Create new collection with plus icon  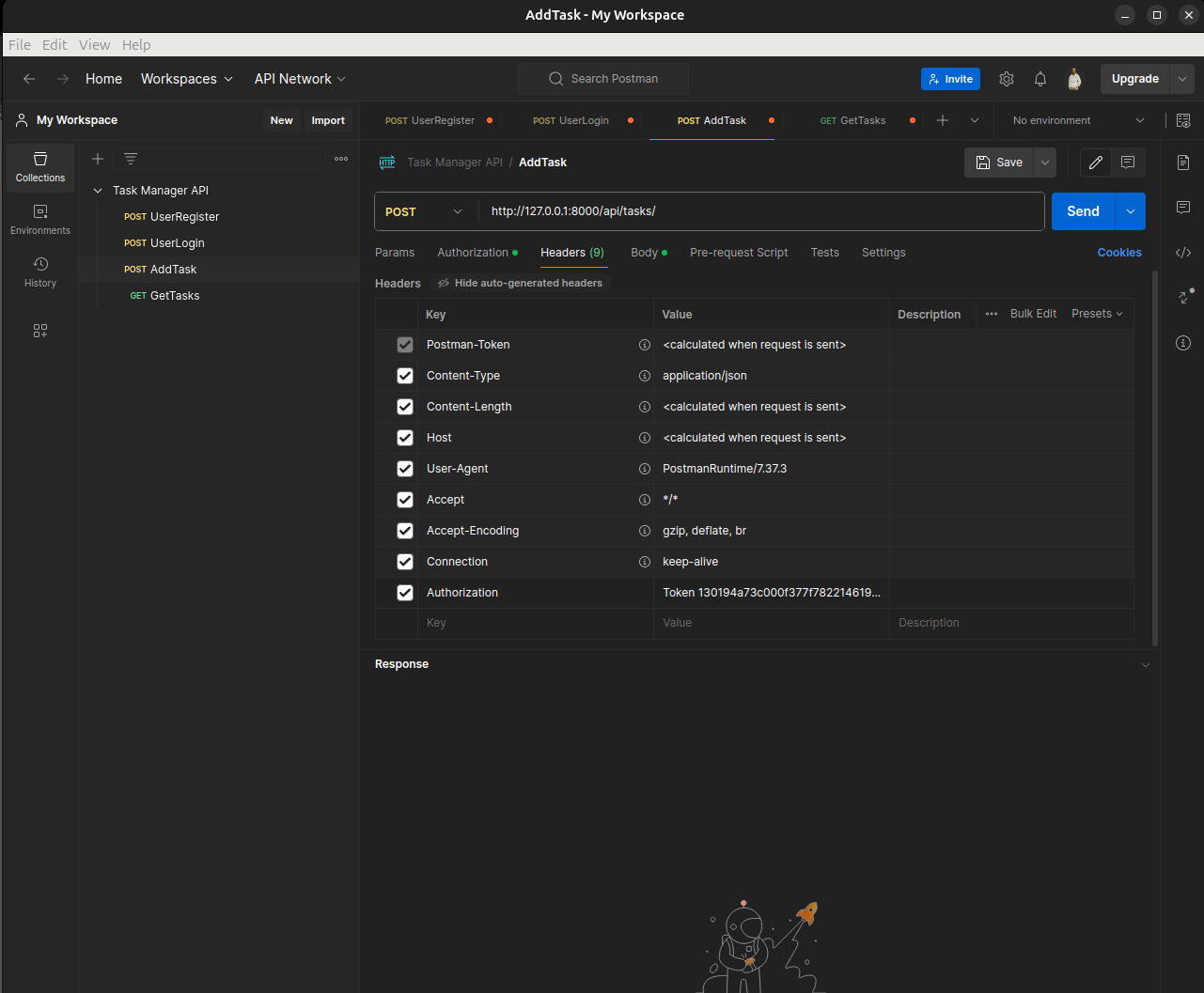point(98,159)
